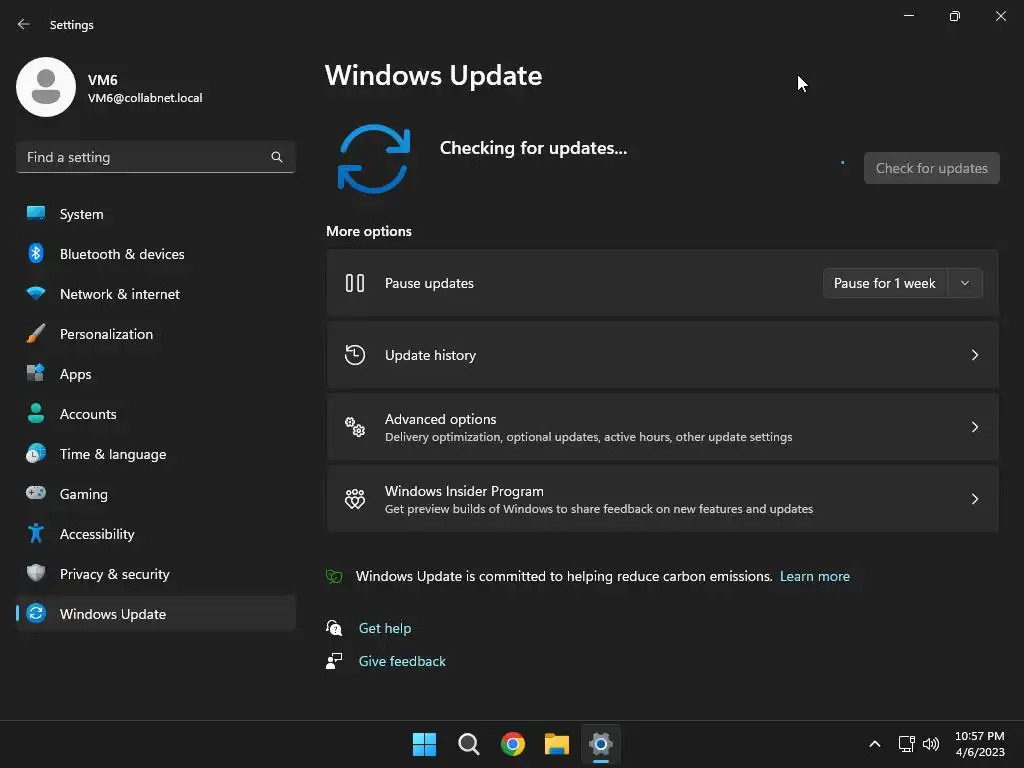The image size is (1024, 768).
Task: Open the Get help link
Action: pos(385,628)
